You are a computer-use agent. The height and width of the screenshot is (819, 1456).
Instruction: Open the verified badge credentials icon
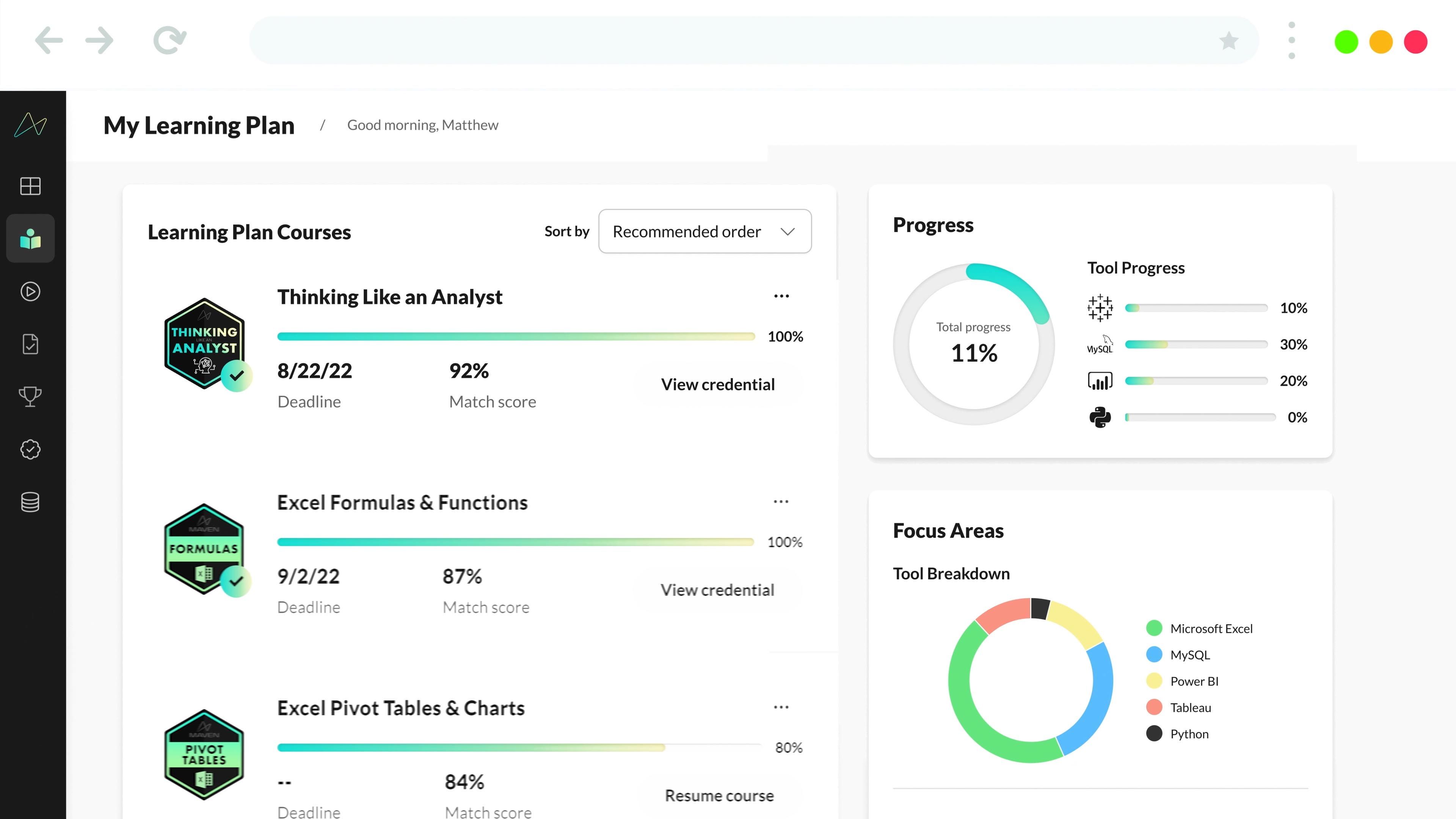click(x=30, y=449)
